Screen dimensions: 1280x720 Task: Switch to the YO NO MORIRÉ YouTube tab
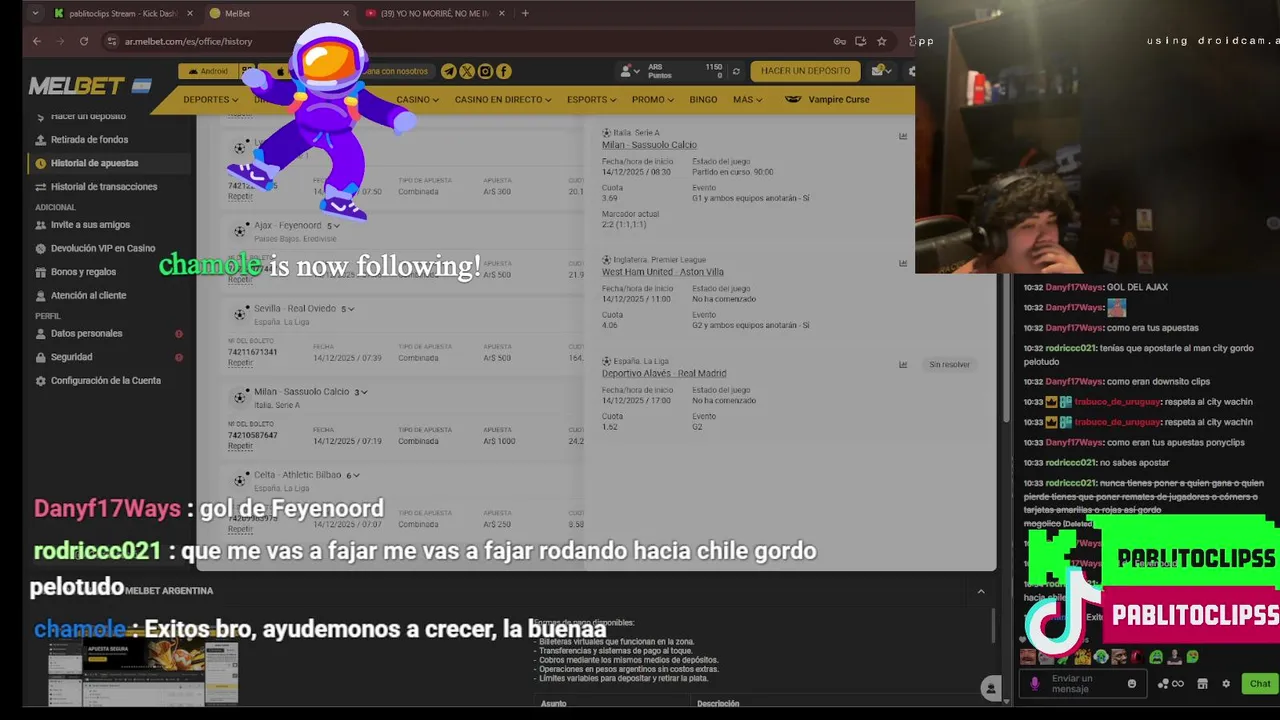tap(433, 13)
